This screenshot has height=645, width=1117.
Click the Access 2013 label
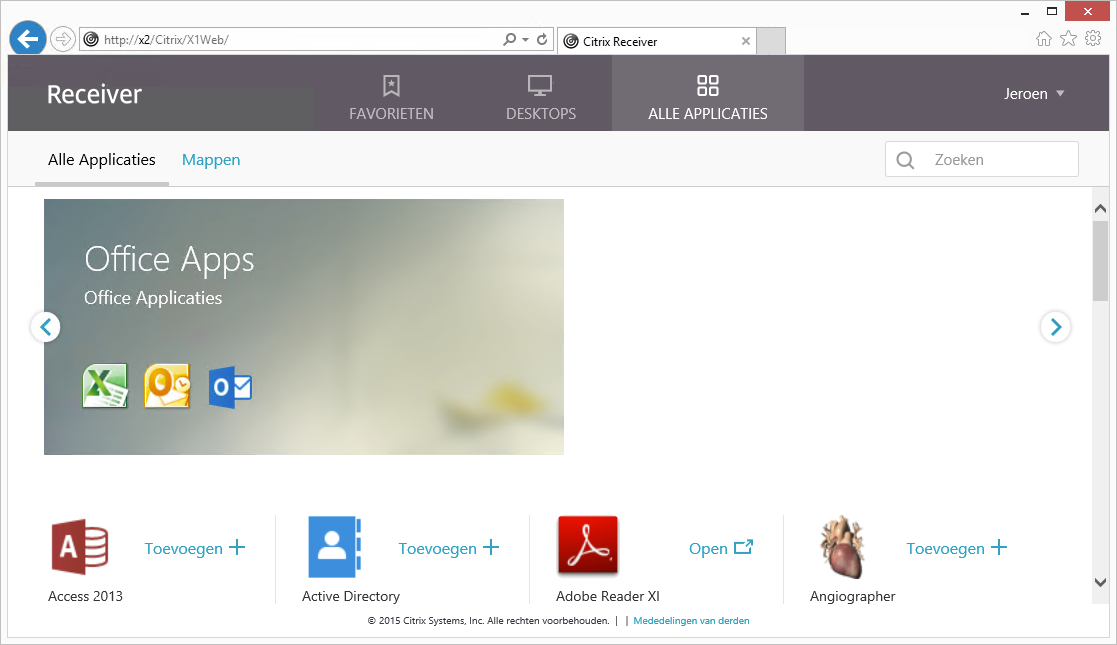(85, 597)
